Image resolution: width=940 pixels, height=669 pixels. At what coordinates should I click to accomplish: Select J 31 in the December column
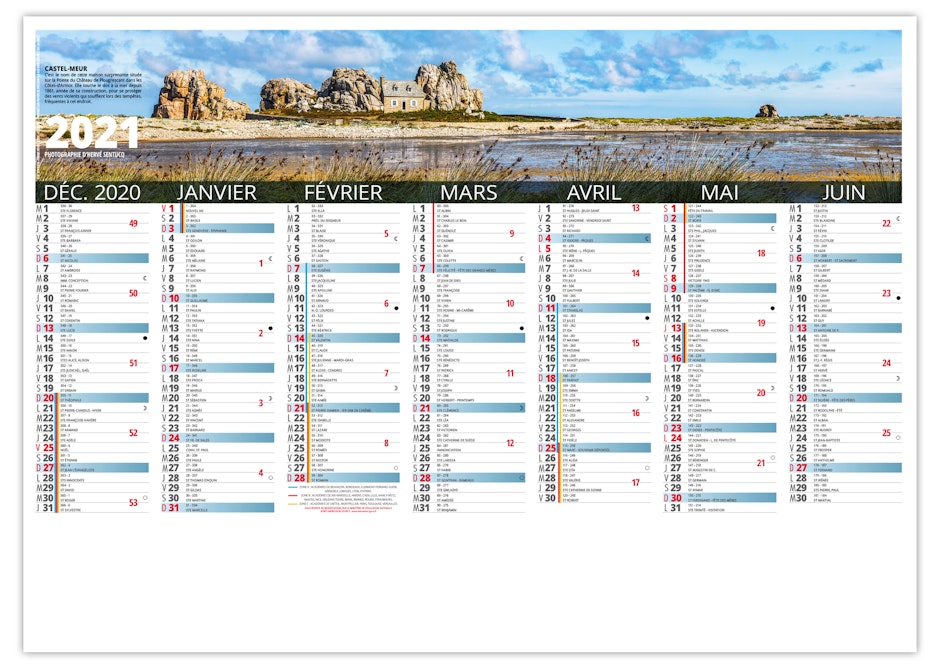92,508
